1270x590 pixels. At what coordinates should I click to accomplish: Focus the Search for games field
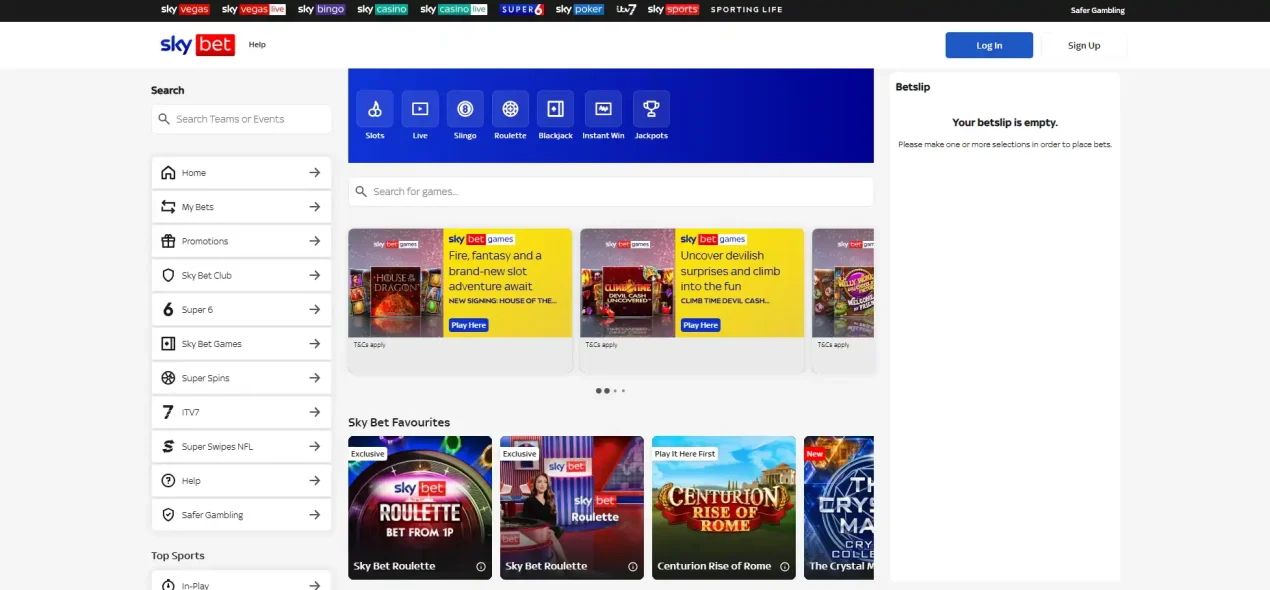tap(611, 191)
